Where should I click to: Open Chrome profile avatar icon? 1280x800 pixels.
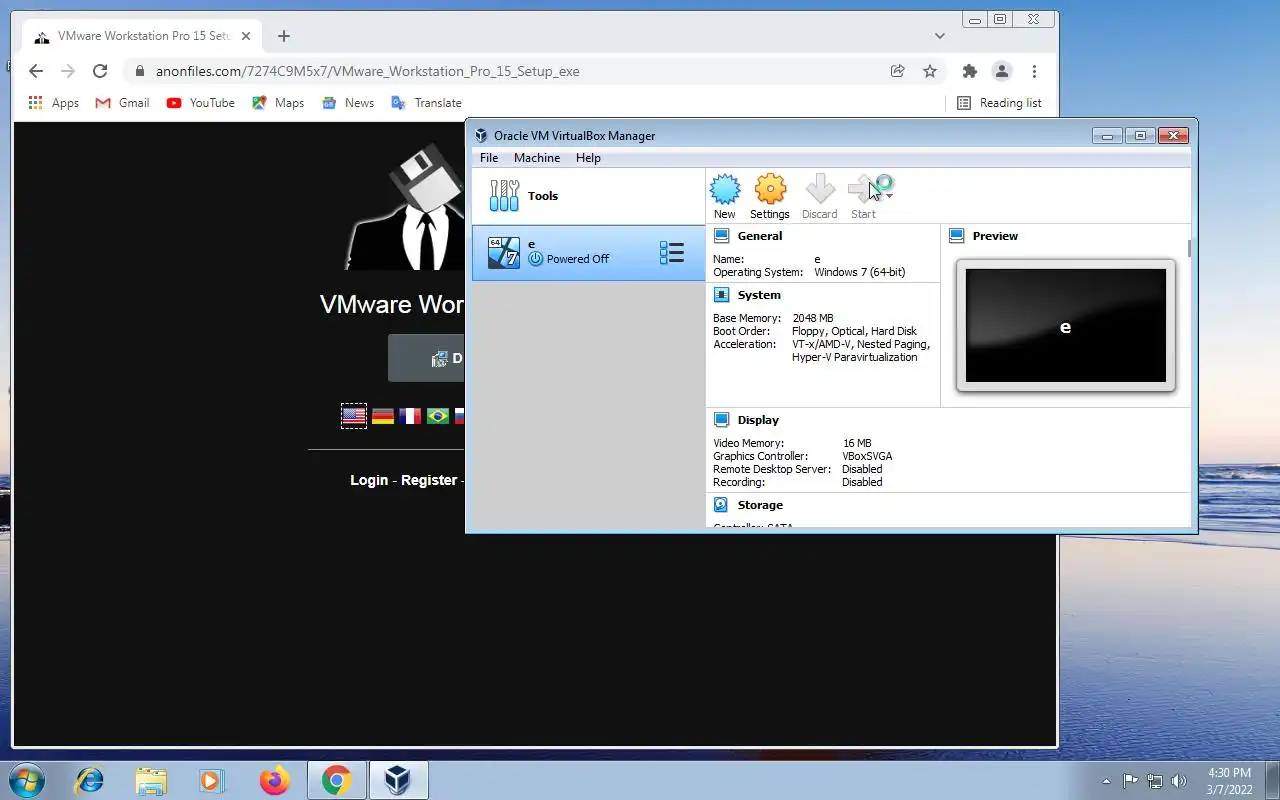pyautogui.click(x=1001, y=71)
